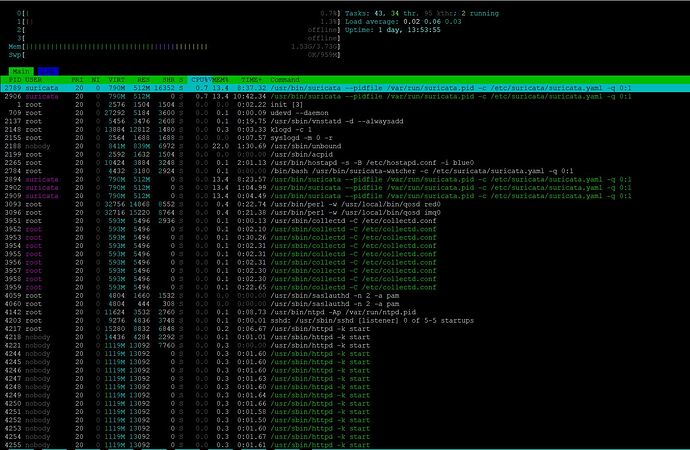Viewport: 690px width, 450px height.
Task: Click the Command column header
Action: pyautogui.click(x=285, y=80)
